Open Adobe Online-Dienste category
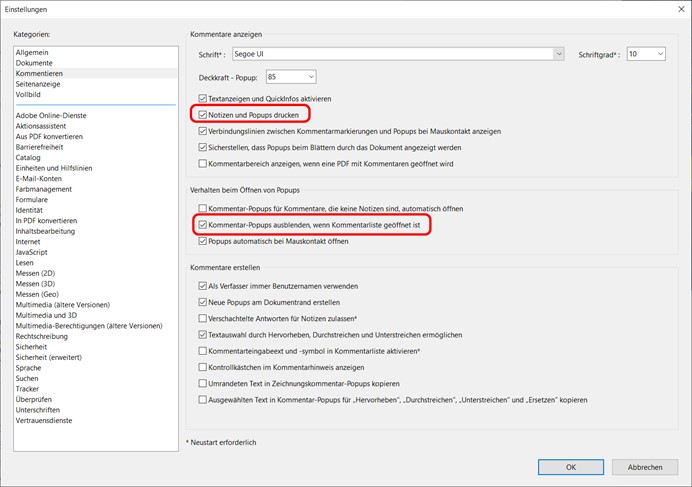This screenshot has height=487, width=692. [x=51, y=116]
